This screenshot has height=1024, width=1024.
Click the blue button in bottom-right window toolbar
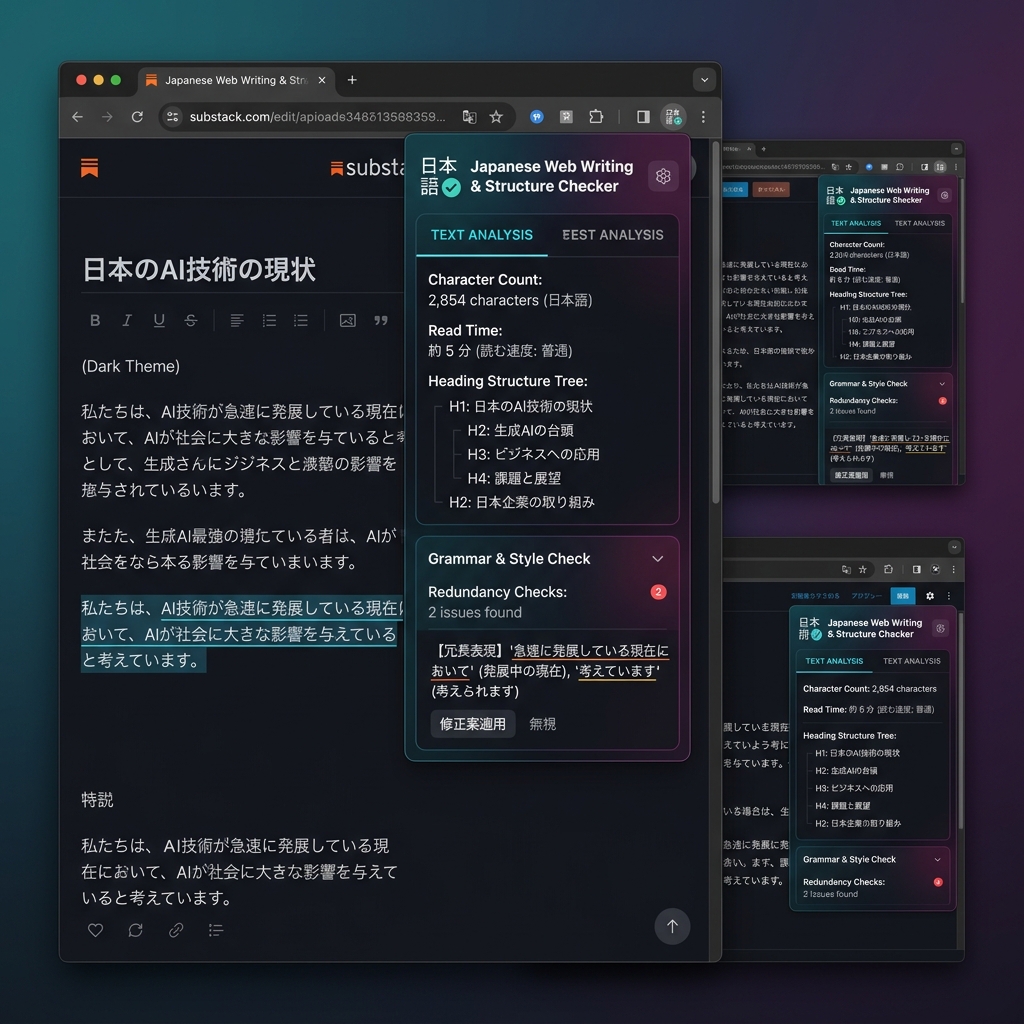(x=903, y=596)
